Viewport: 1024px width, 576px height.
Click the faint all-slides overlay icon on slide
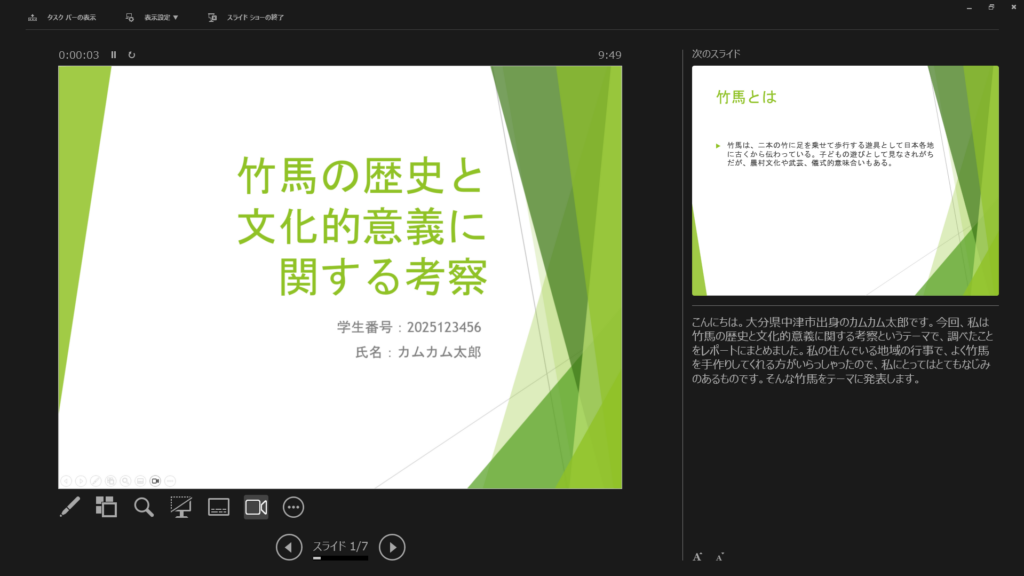[x=110, y=481]
